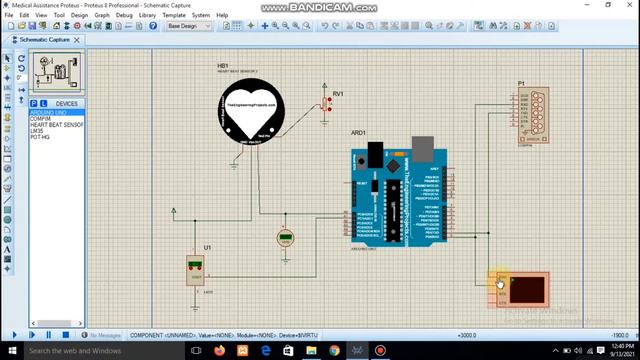The height and width of the screenshot is (360, 640).
Task: Switch to the Schematic Capture tab
Action: (x=44, y=40)
